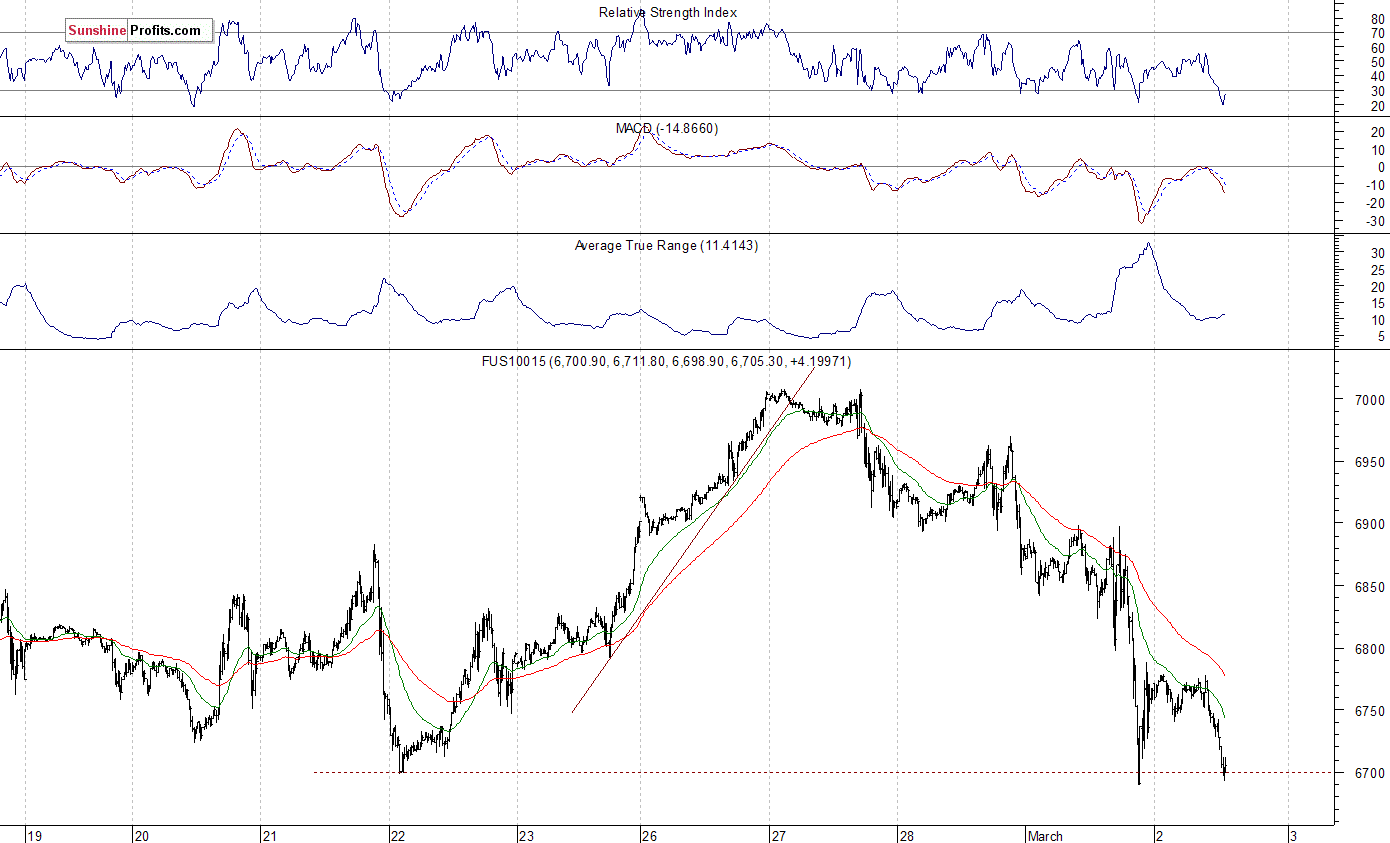Viewport: 1390px width, 843px height.
Task: Click price level 6850 on the price axis
Action: [1370, 587]
